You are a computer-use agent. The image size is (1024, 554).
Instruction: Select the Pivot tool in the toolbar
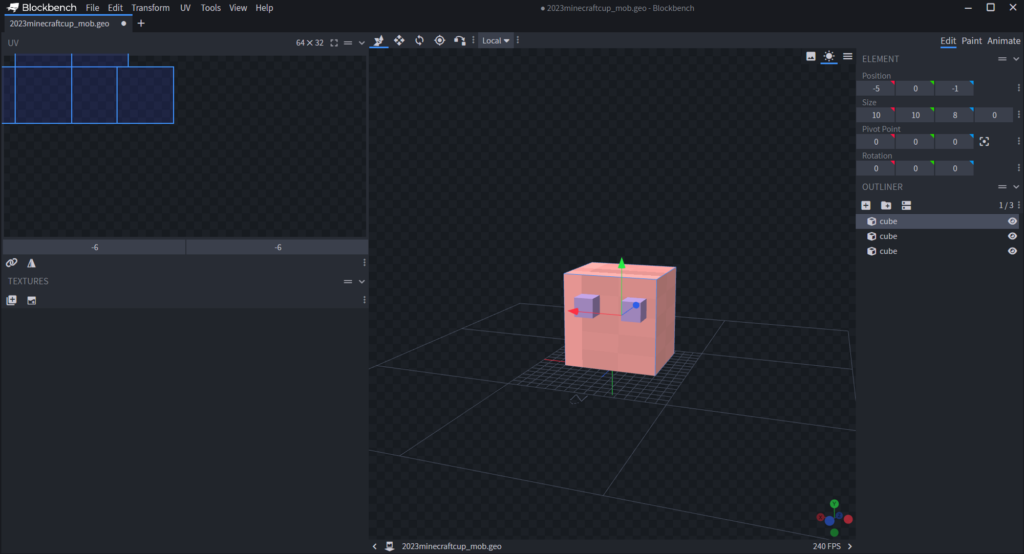tap(439, 40)
